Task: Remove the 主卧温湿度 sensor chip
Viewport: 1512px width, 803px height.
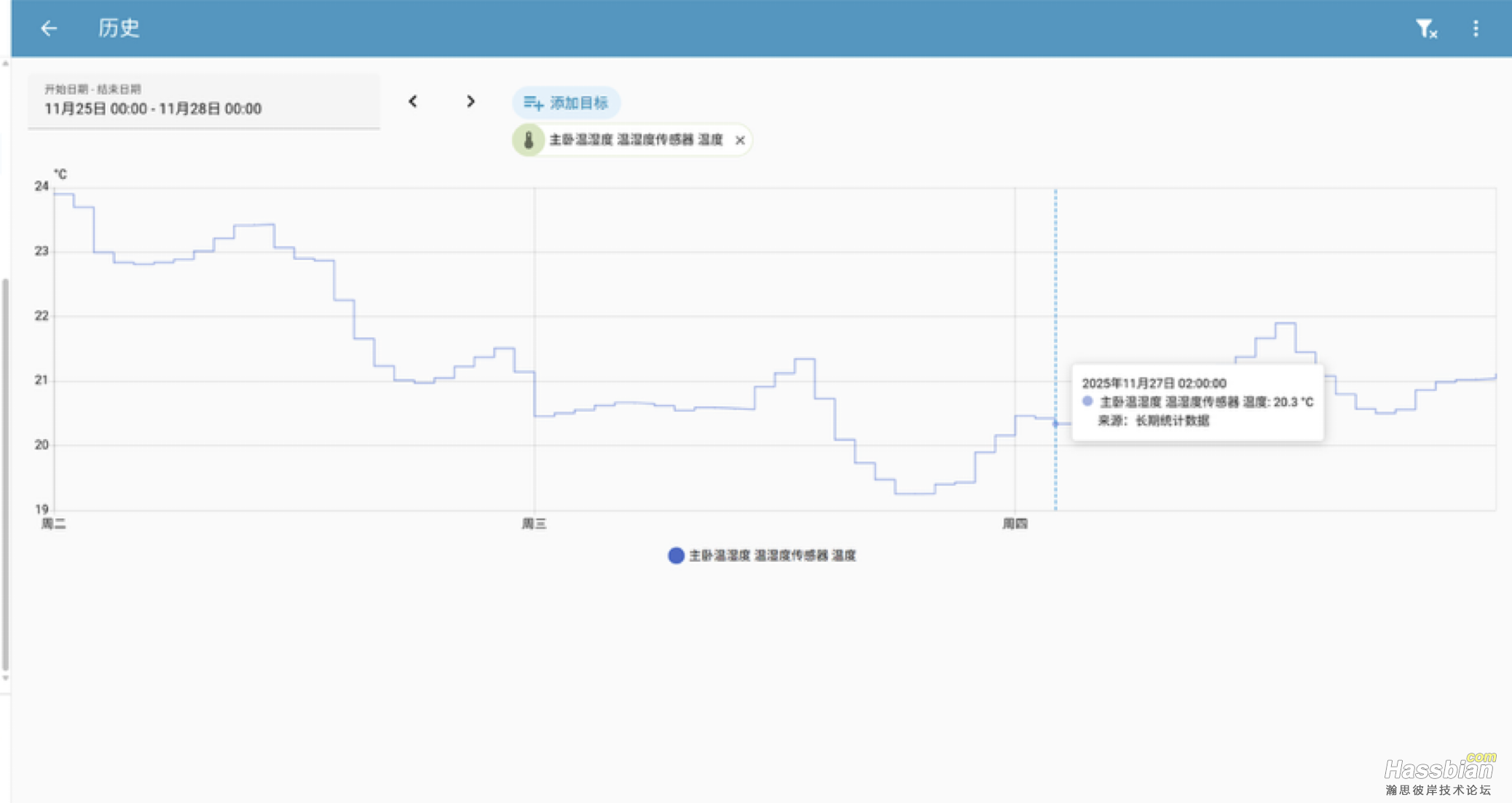Action: point(740,140)
